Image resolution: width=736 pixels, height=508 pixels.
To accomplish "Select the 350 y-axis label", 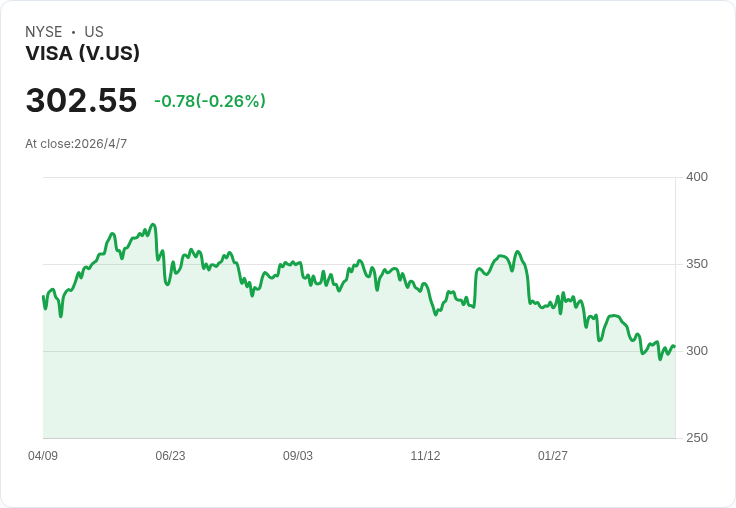I will tap(696, 264).
